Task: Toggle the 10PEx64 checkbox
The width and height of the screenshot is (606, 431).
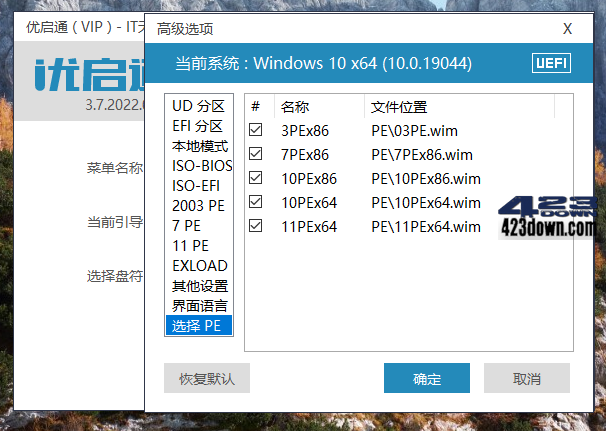Action: pos(256,203)
